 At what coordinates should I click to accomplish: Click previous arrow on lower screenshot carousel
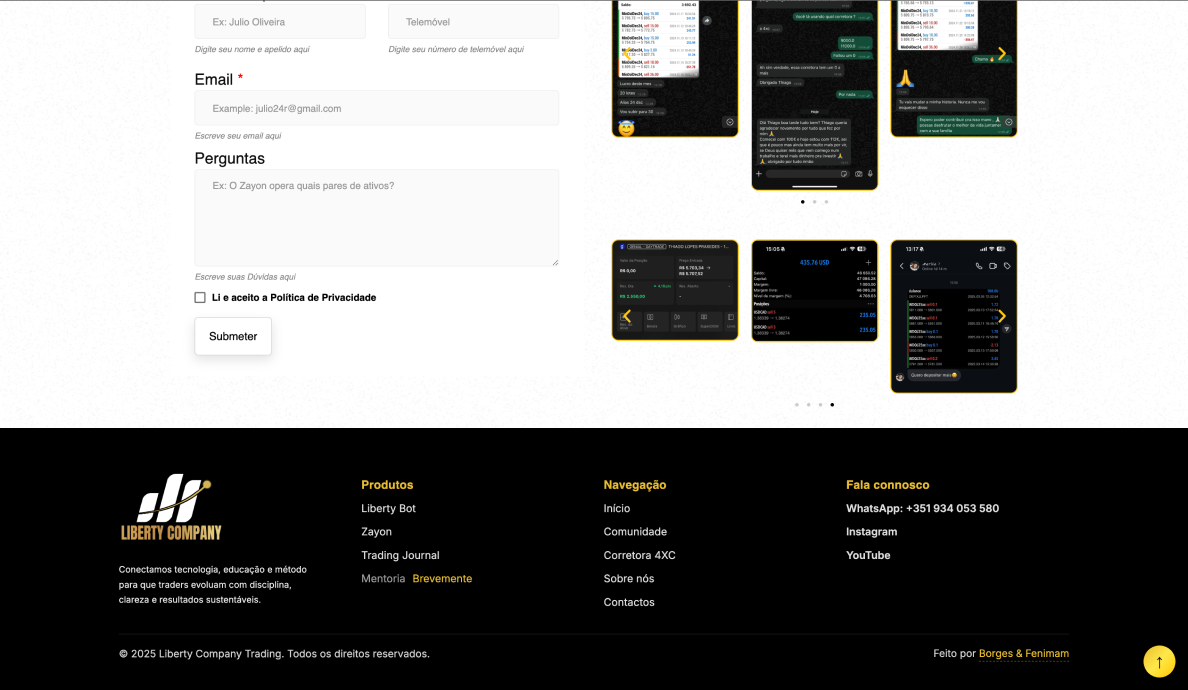pos(627,317)
